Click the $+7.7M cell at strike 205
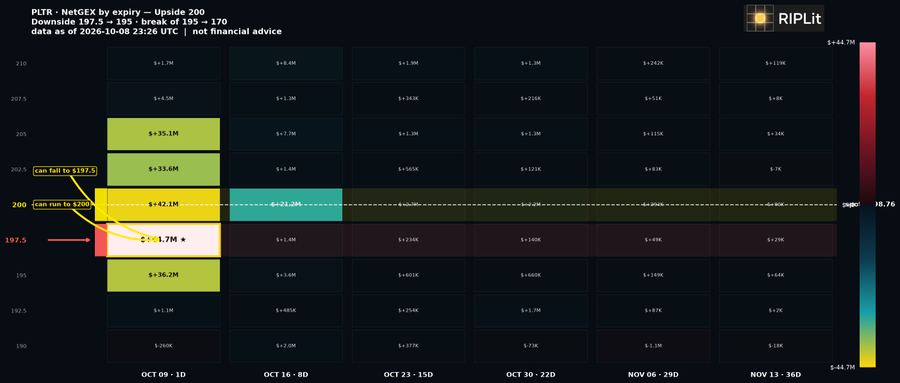 point(286,134)
